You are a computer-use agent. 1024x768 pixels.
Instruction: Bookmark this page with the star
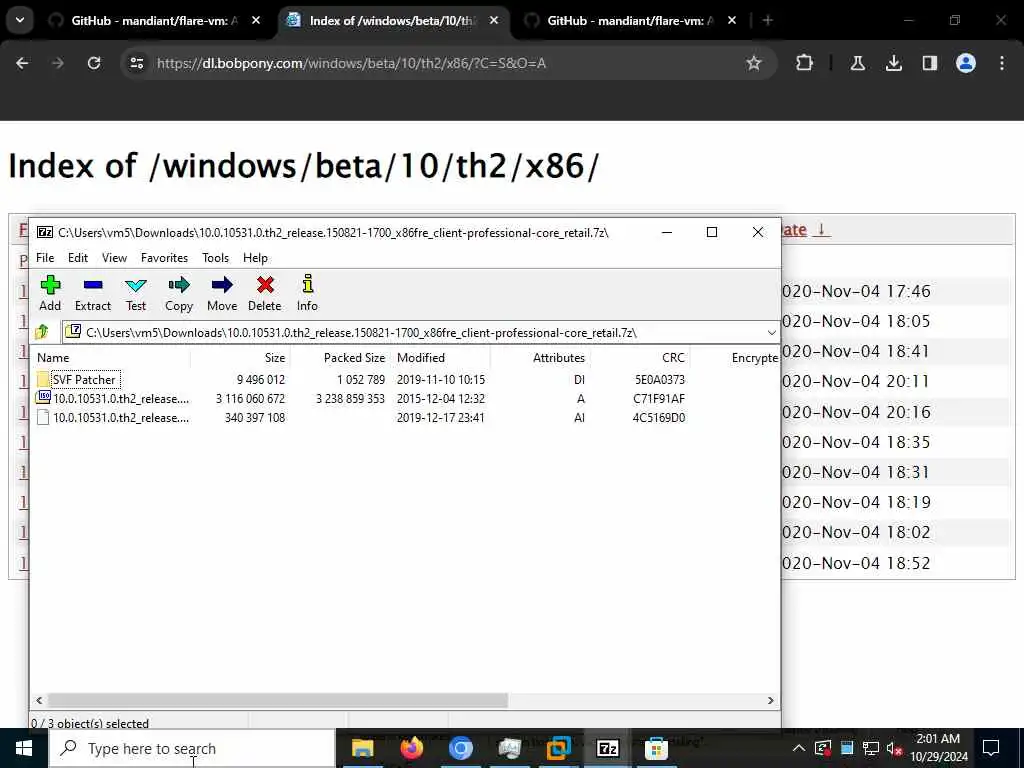pos(754,63)
